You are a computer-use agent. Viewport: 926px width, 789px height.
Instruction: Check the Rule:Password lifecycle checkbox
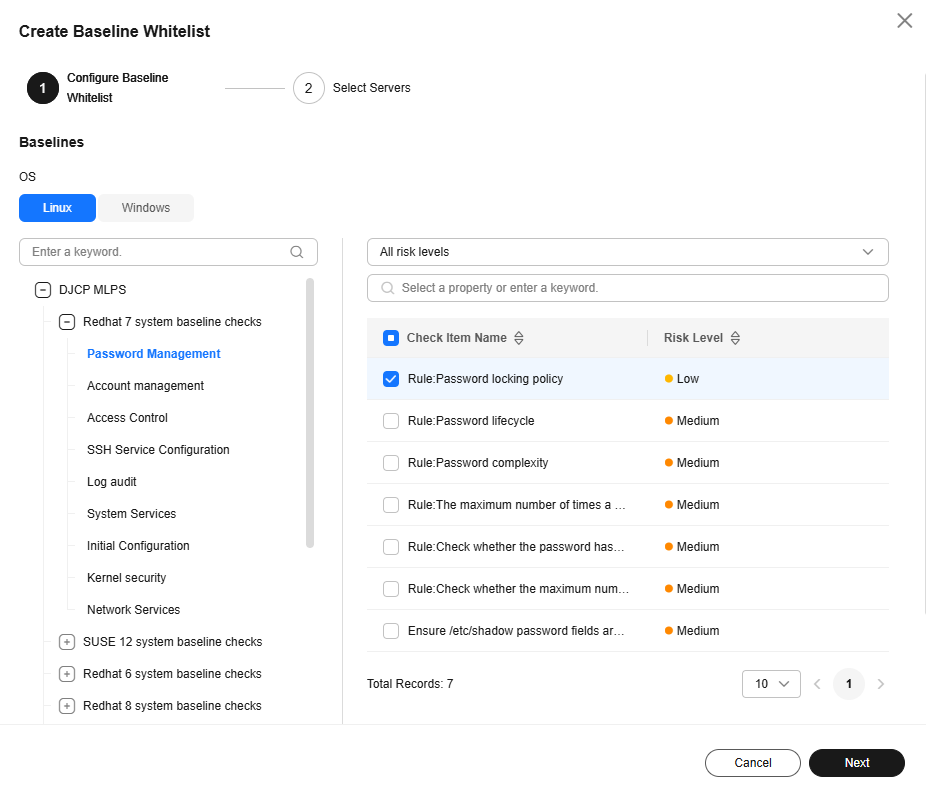point(391,421)
